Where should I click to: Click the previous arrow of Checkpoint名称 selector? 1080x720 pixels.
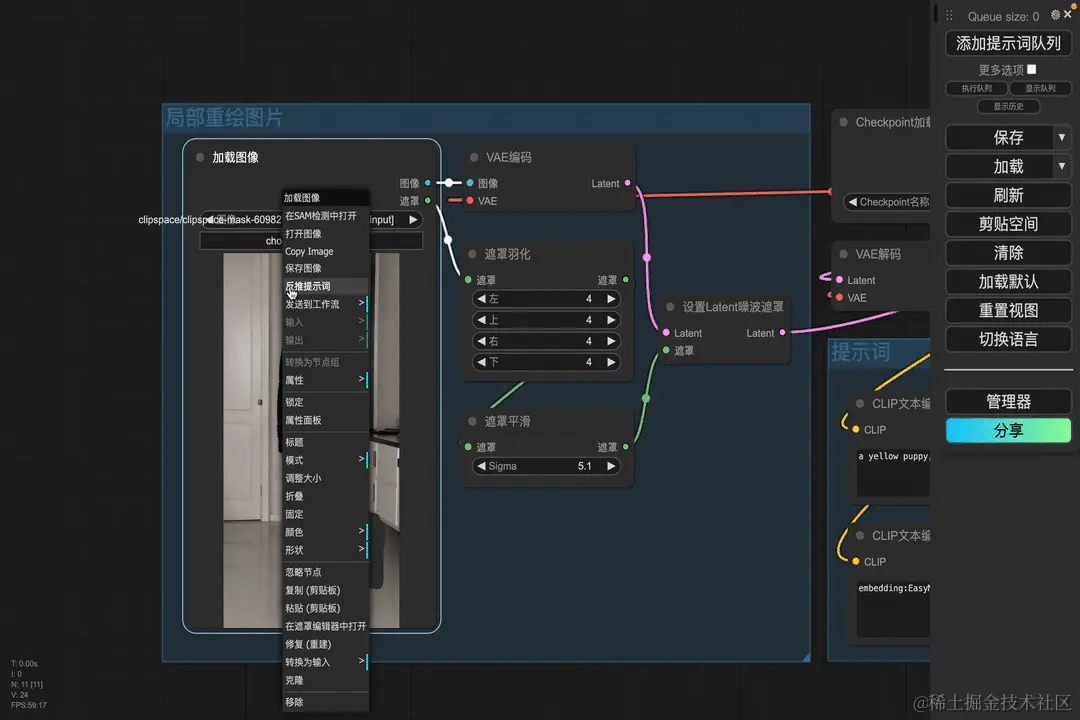tap(853, 202)
